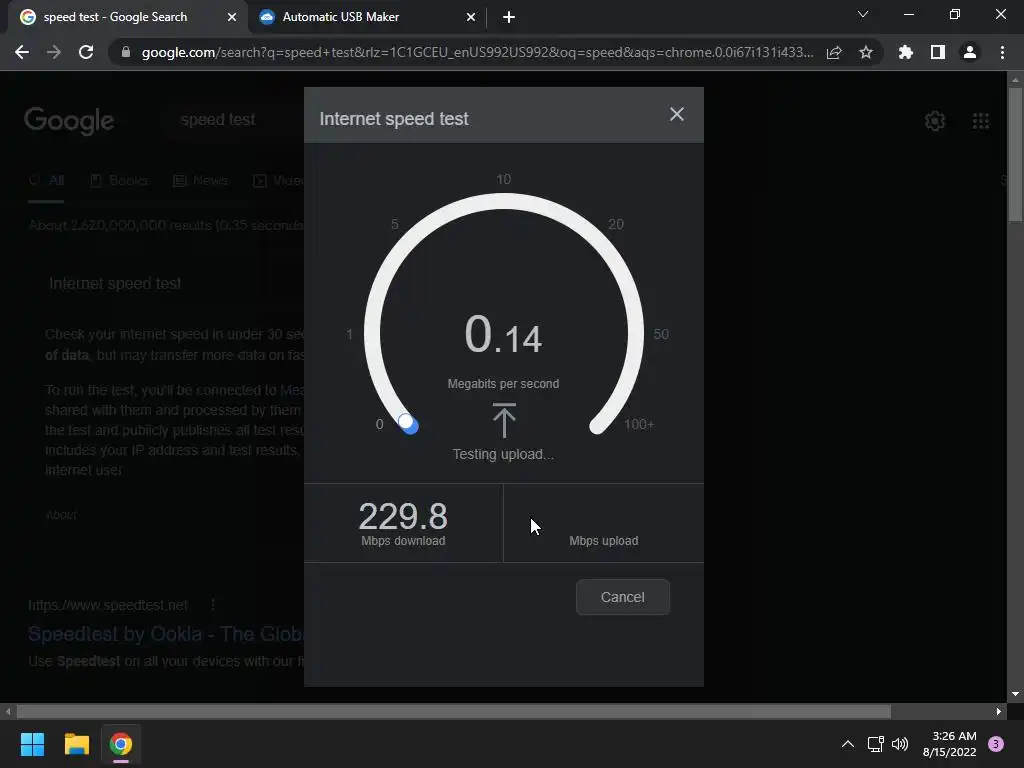Switch to the speed test Google Search tab
Screen dimensions: 1024x768
click(x=115, y=17)
